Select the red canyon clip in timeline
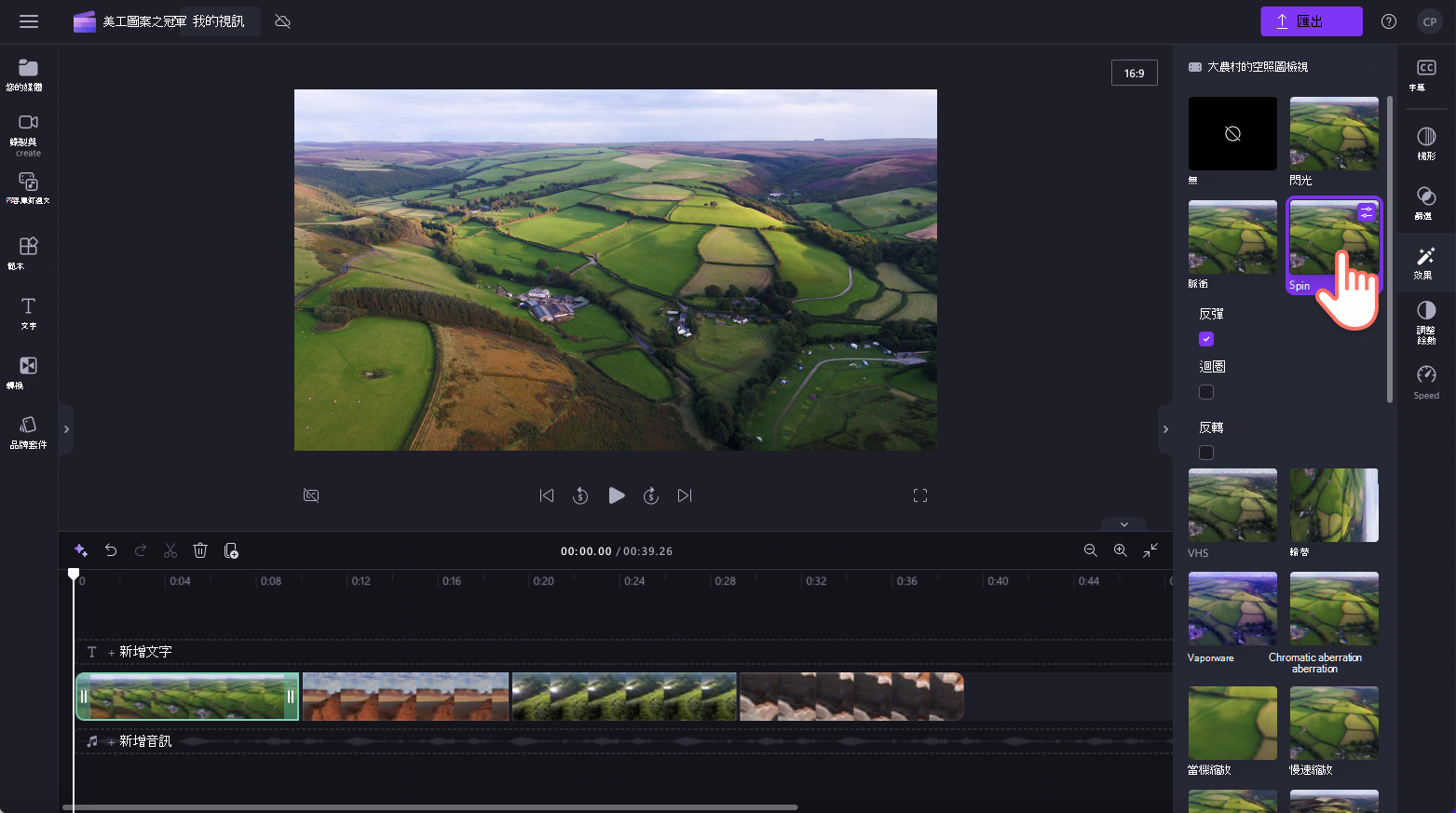 (405, 697)
